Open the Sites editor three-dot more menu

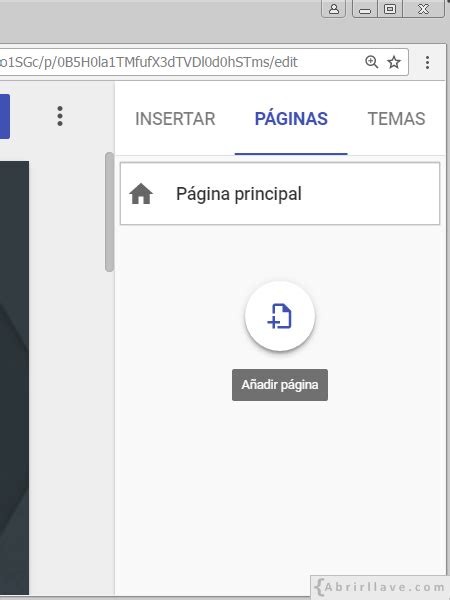point(60,116)
